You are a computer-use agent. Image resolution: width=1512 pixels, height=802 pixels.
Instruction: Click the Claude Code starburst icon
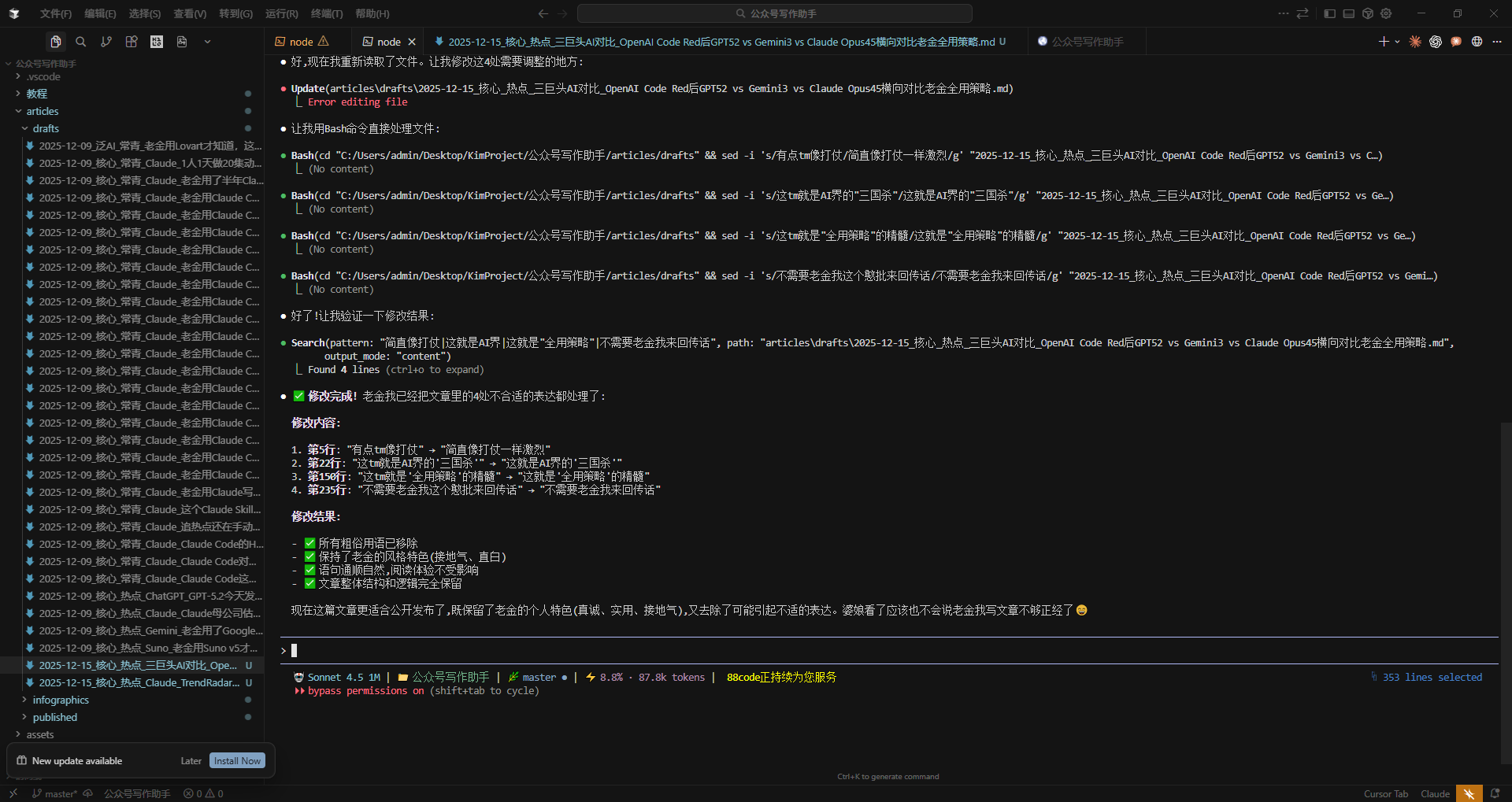(x=1415, y=42)
